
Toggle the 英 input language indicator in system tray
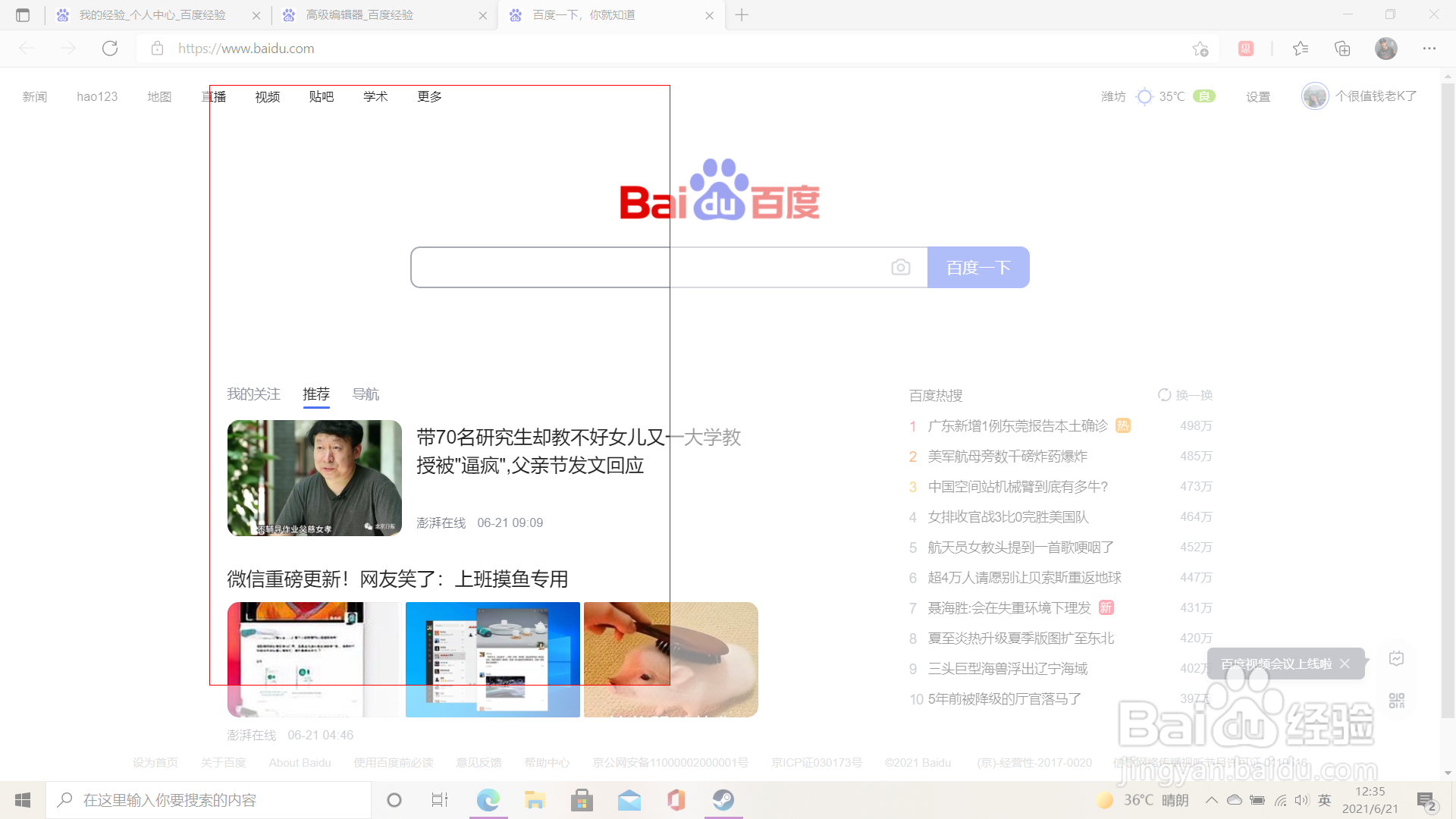(x=1324, y=799)
